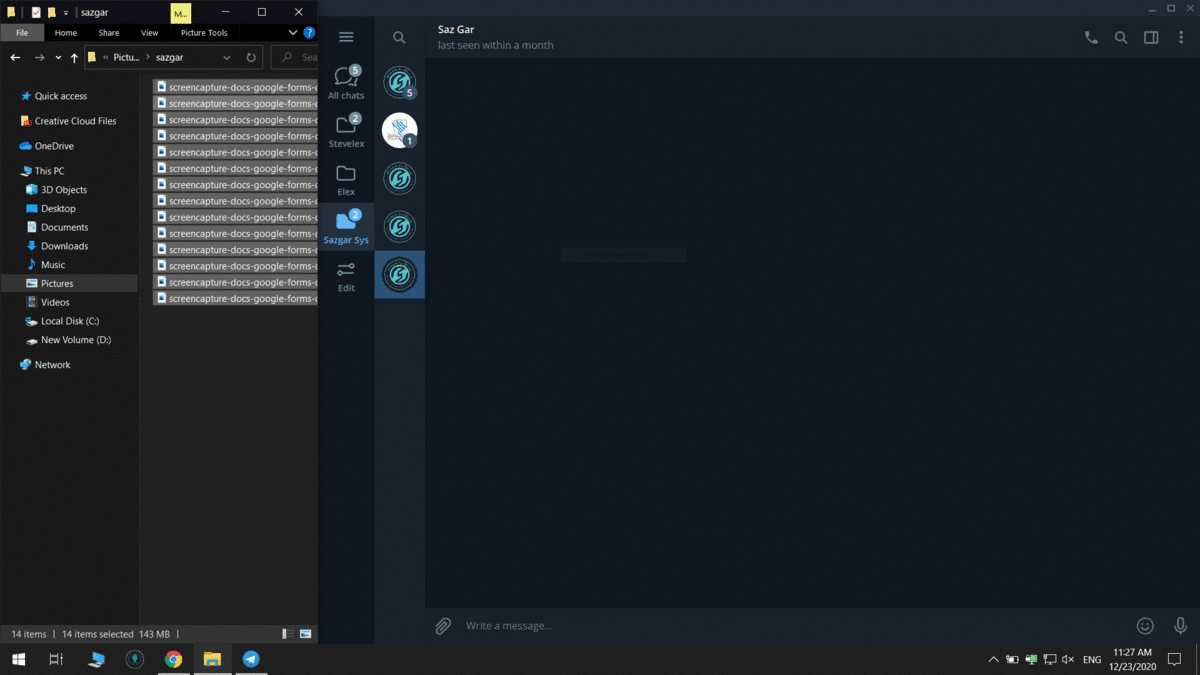Screen dimensions: 1200x675
Task: Open the three-dot menu in the chat header
Action: point(1181,36)
